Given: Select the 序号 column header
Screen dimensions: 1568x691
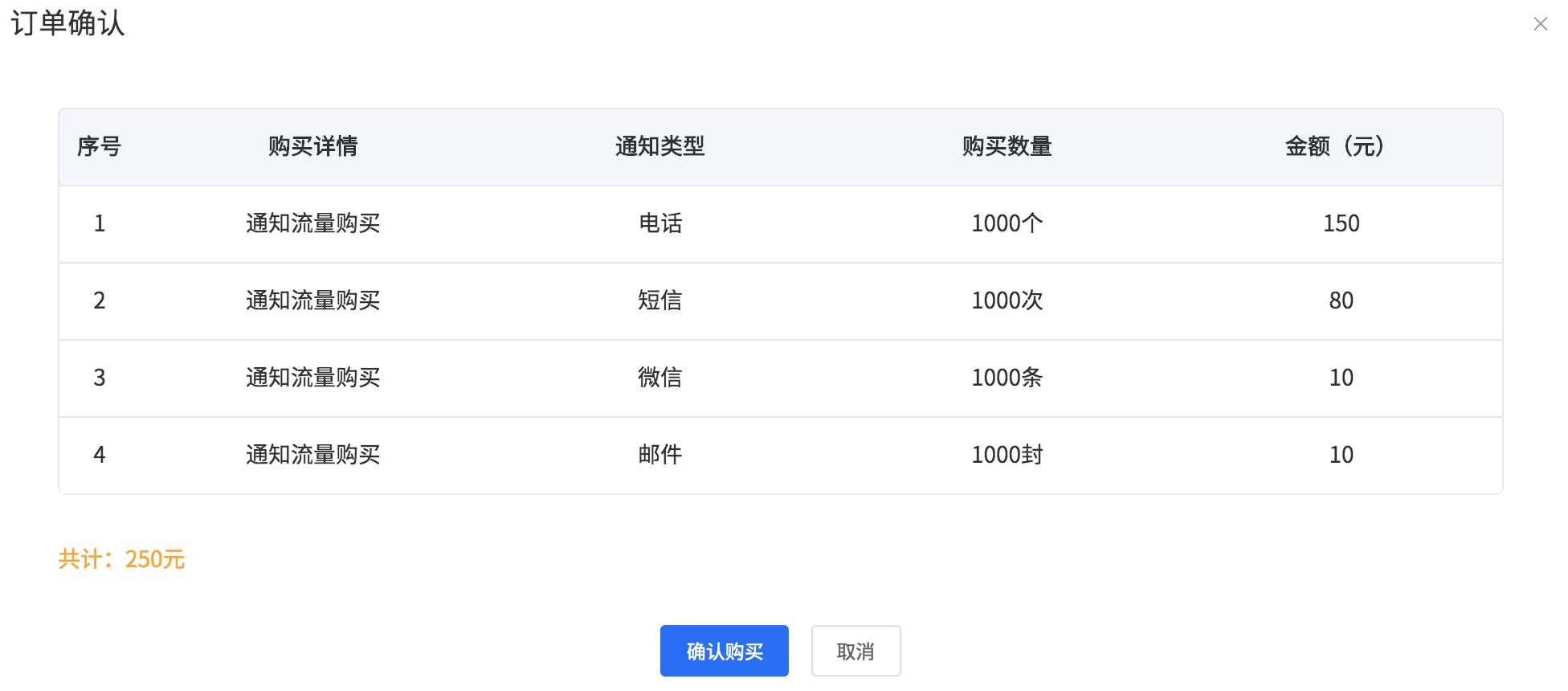Looking at the screenshot, I should [99, 146].
